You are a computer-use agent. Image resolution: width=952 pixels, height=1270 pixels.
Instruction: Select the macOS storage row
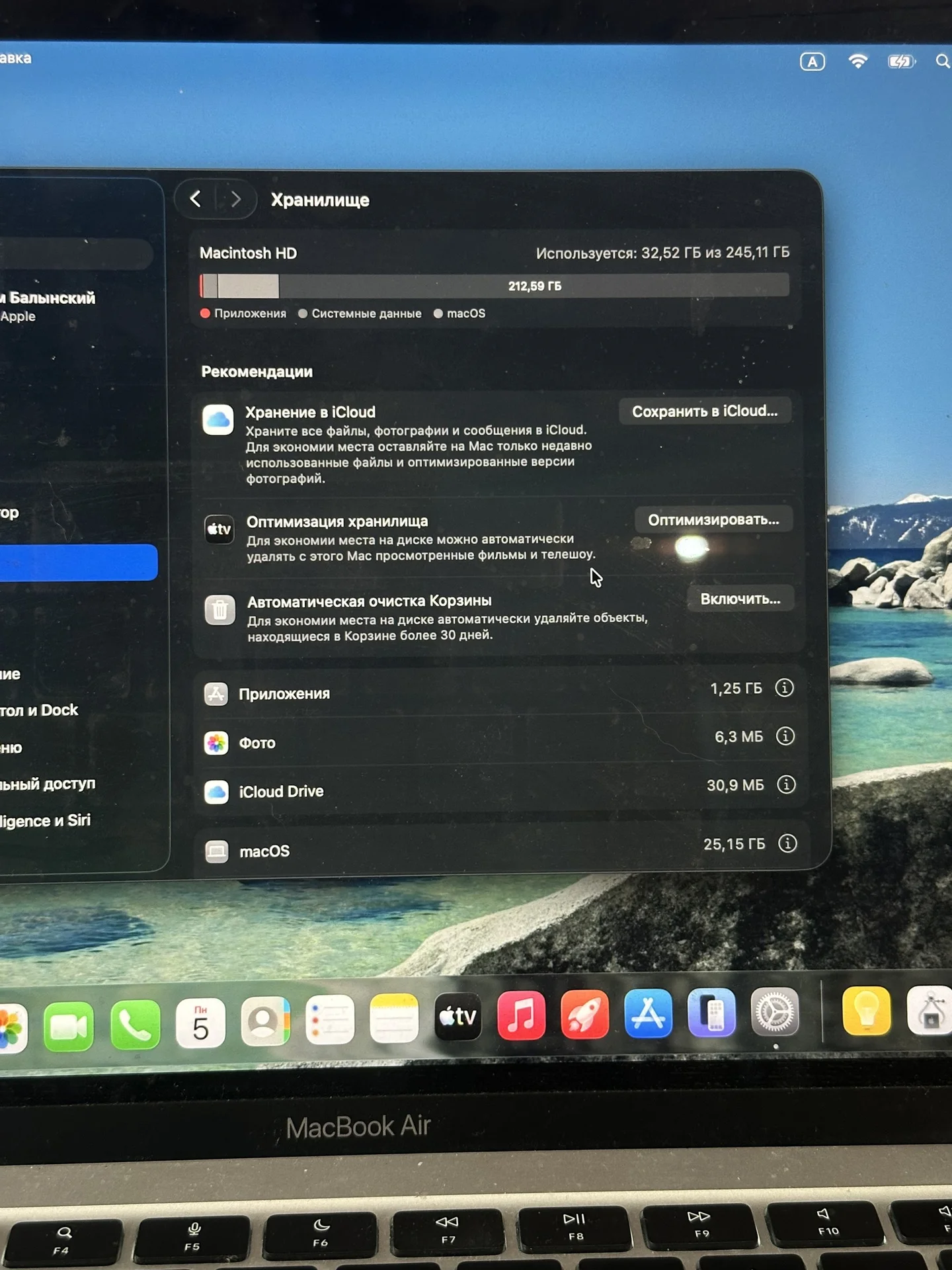coord(502,849)
